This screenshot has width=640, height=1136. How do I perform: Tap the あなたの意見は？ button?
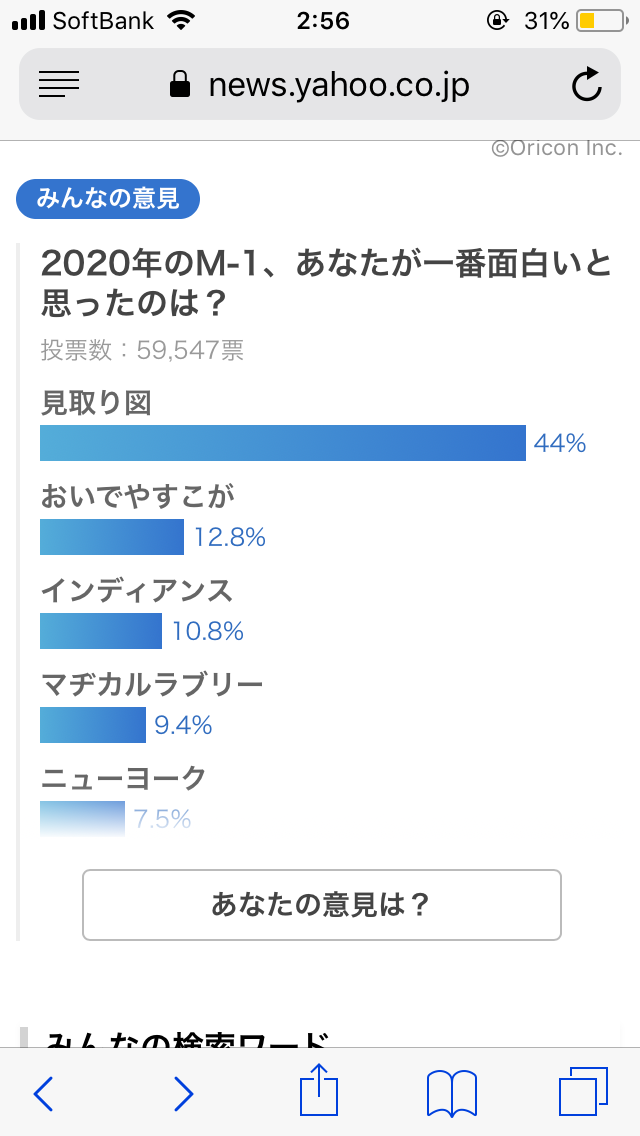click(x=322, y=905)
